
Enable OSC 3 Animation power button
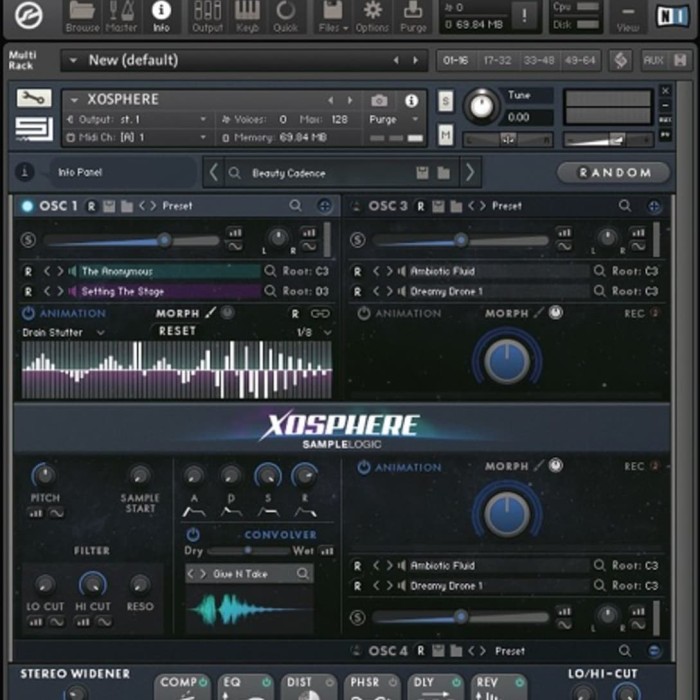click(x=363, y=313)
